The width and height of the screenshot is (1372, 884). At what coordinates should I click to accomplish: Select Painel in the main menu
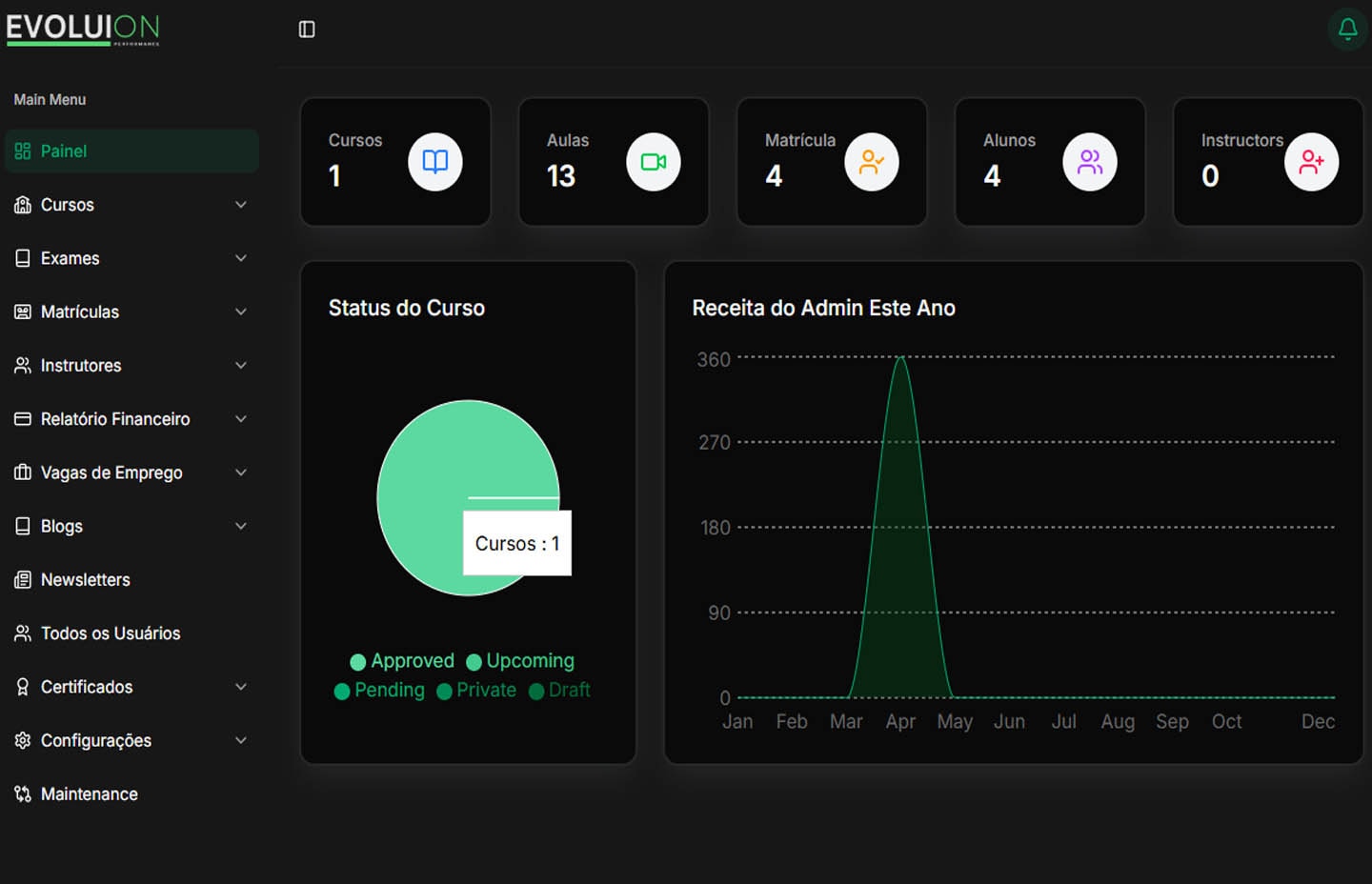pyautogui.click(x=131, y=151)
